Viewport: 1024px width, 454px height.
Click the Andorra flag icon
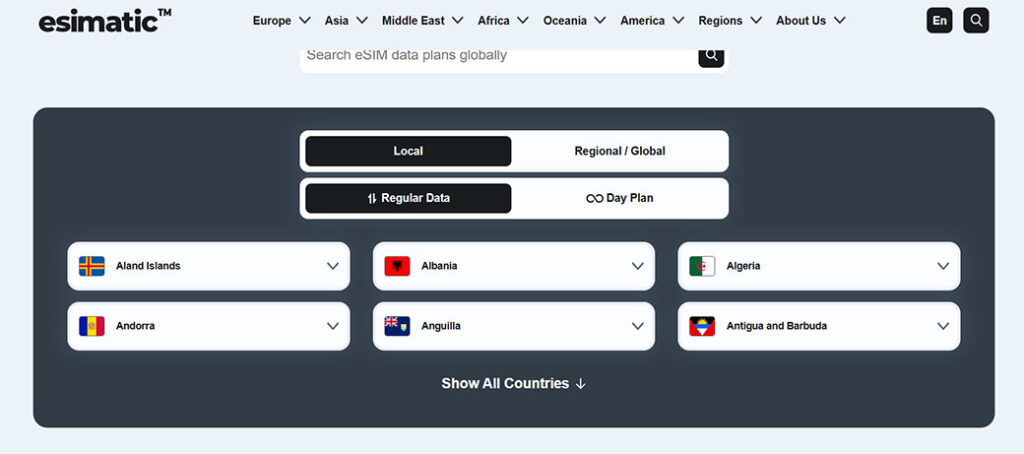tap(92, 326)
